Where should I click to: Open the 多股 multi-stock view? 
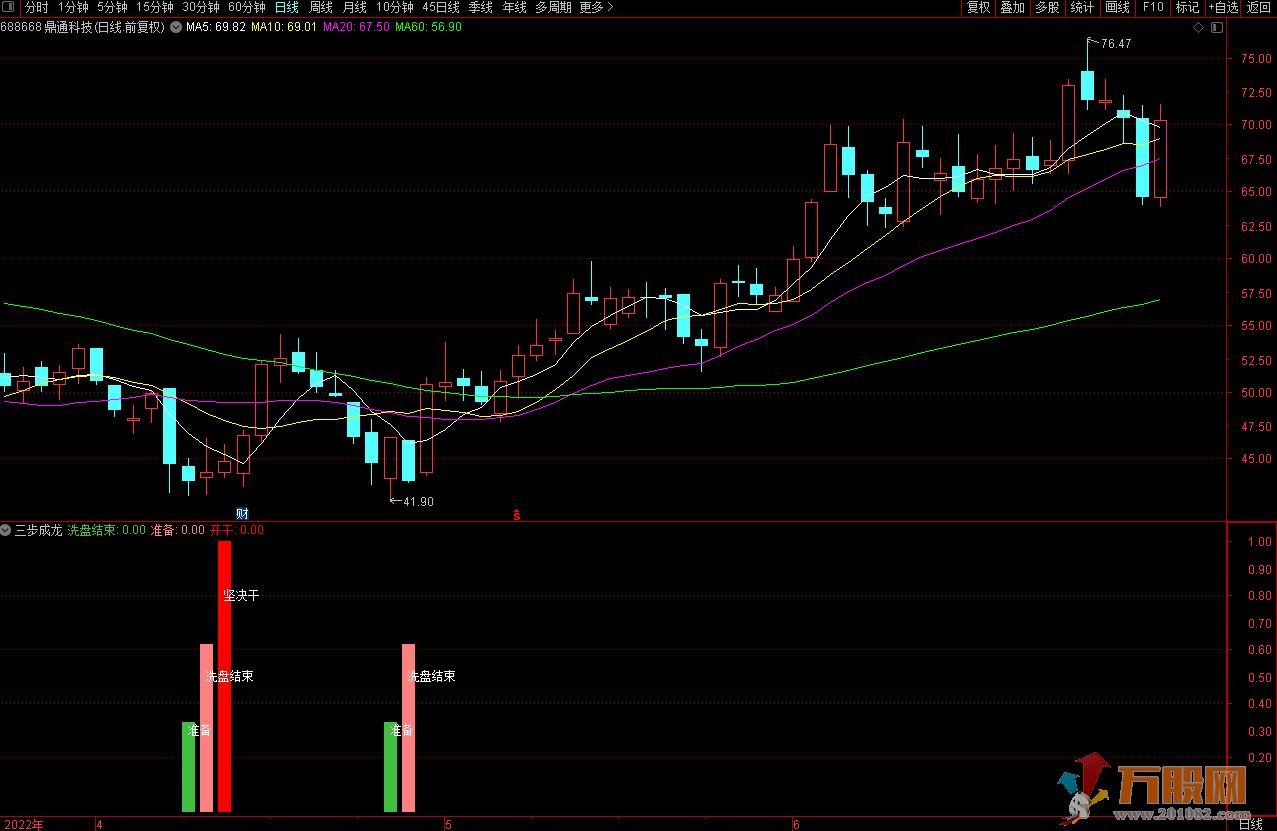1047,7
